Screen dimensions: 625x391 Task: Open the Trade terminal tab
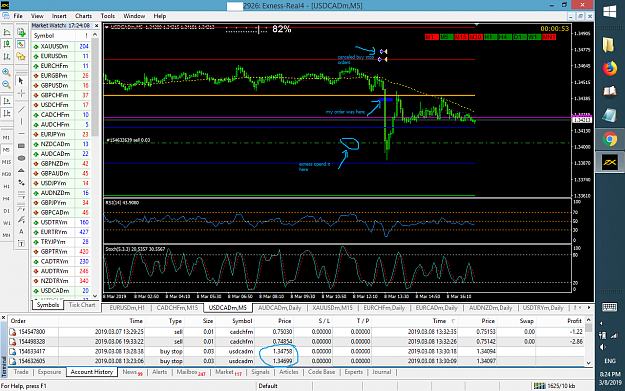click(21, 372)
